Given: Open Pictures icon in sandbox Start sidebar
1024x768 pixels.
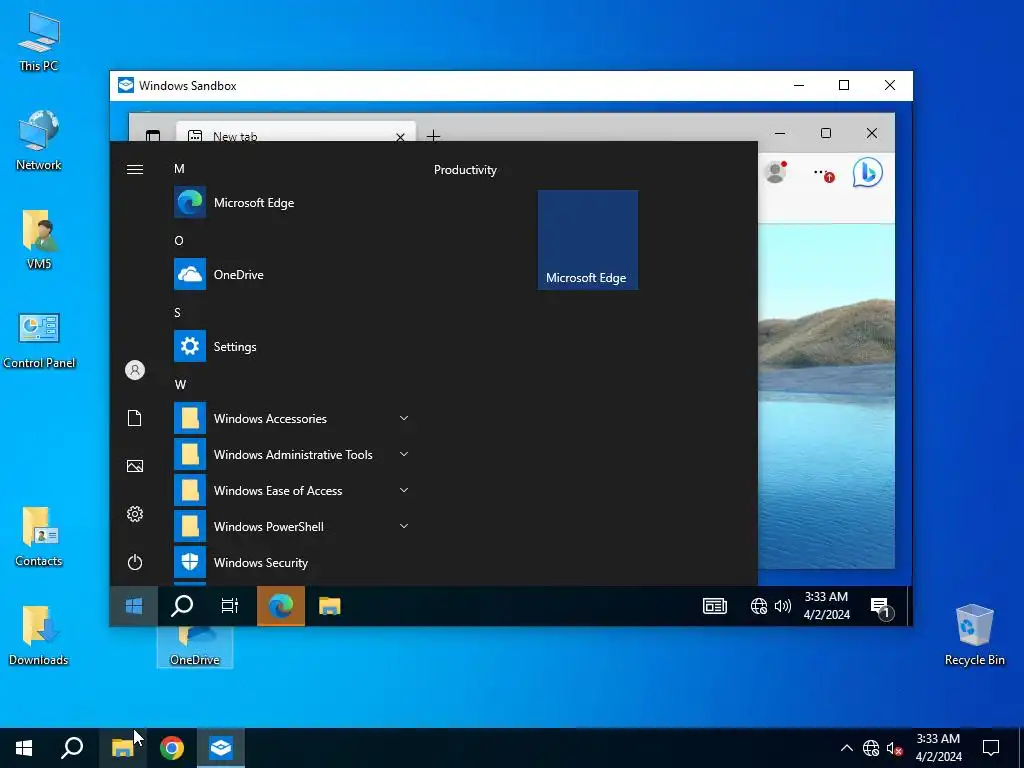Looking at the screenshot, I should pyautogui.click(x=135, y=466).
